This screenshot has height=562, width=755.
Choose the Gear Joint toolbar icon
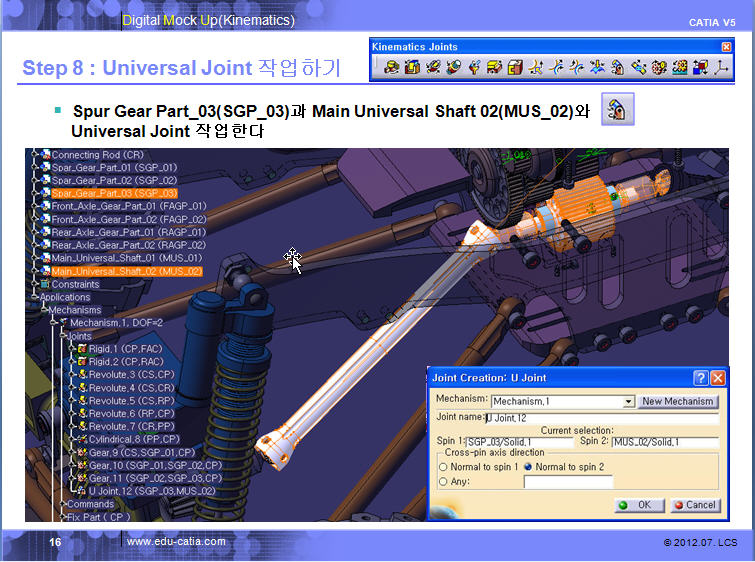point(660,68)
